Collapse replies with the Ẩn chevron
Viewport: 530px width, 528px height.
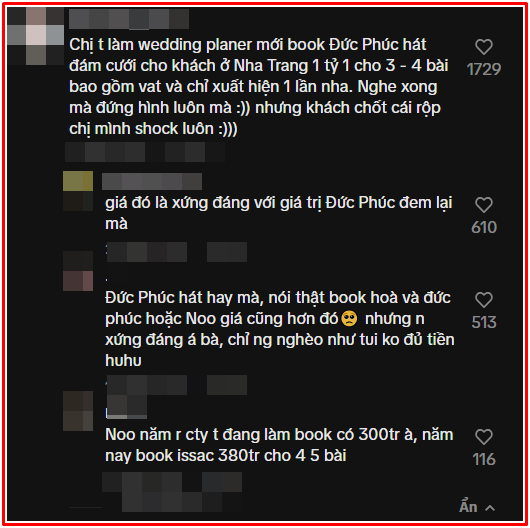click(490, 508)
